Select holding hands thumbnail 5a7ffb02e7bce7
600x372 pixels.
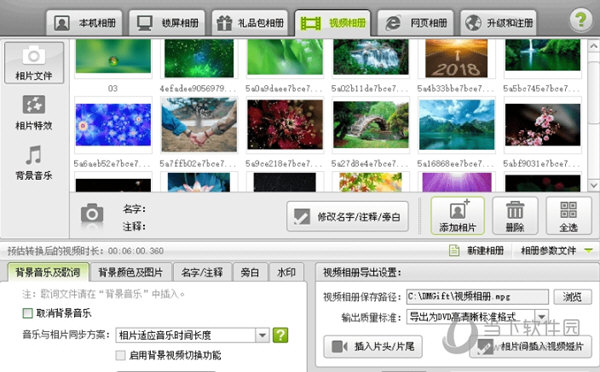[199, 125]
